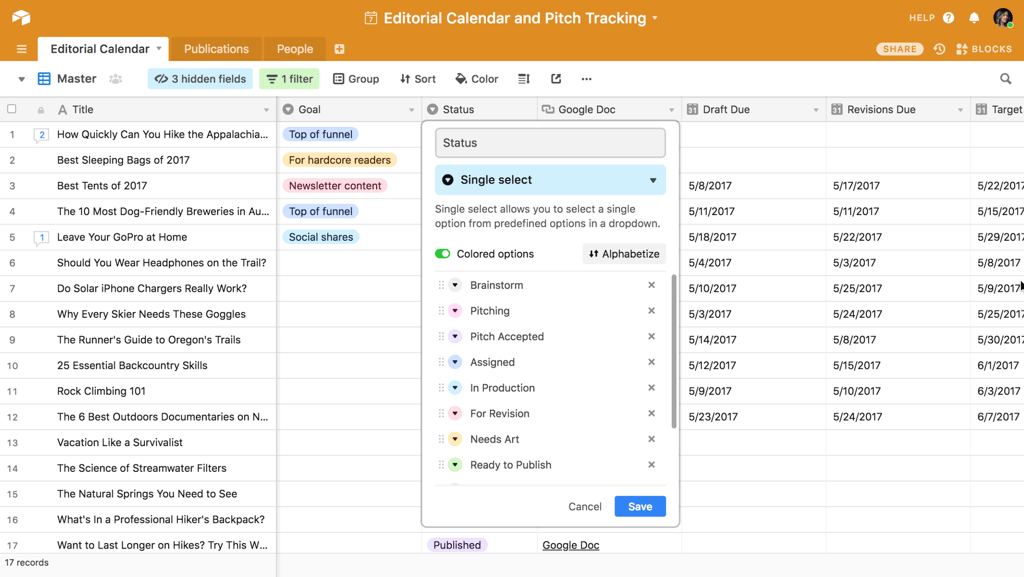Click the Save button

pyautogui.click(x=639, y=506)
